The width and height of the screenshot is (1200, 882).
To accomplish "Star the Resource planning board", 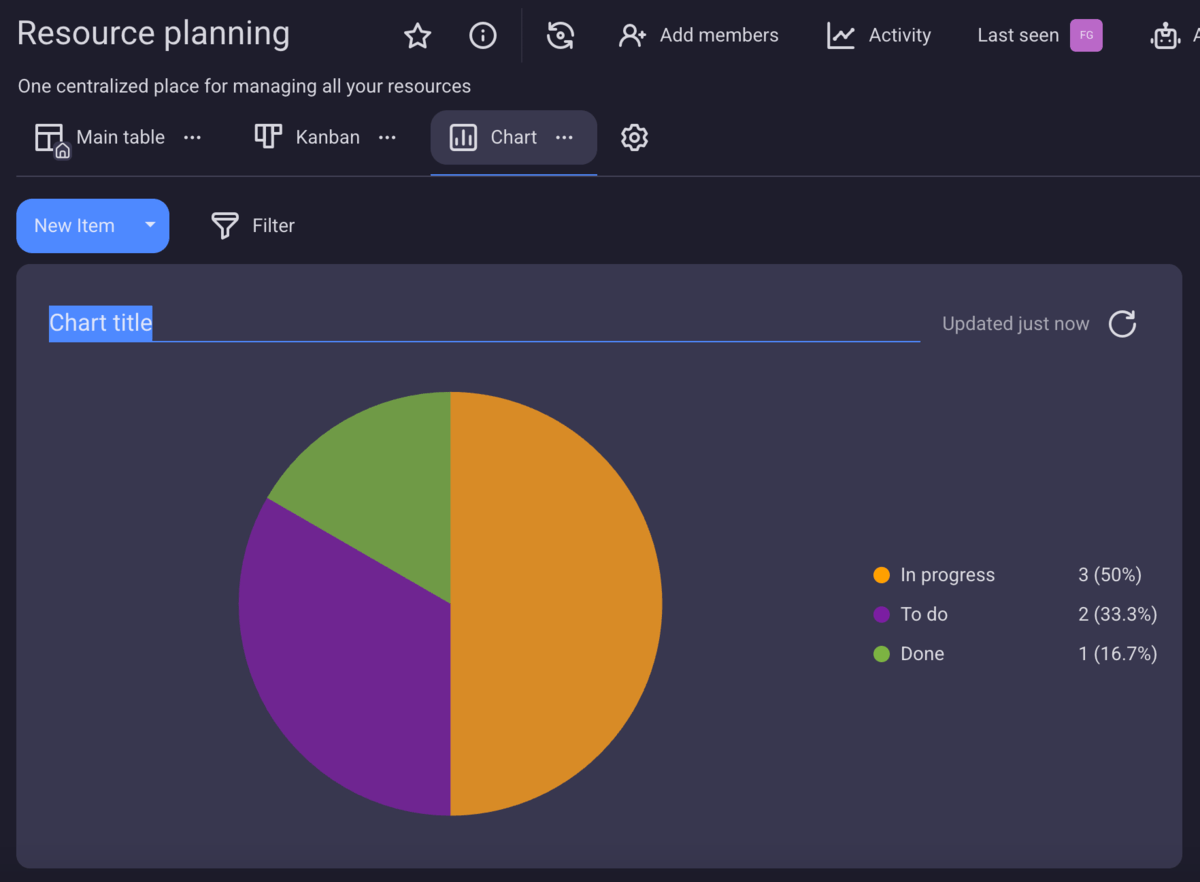I will click(417, 35).
